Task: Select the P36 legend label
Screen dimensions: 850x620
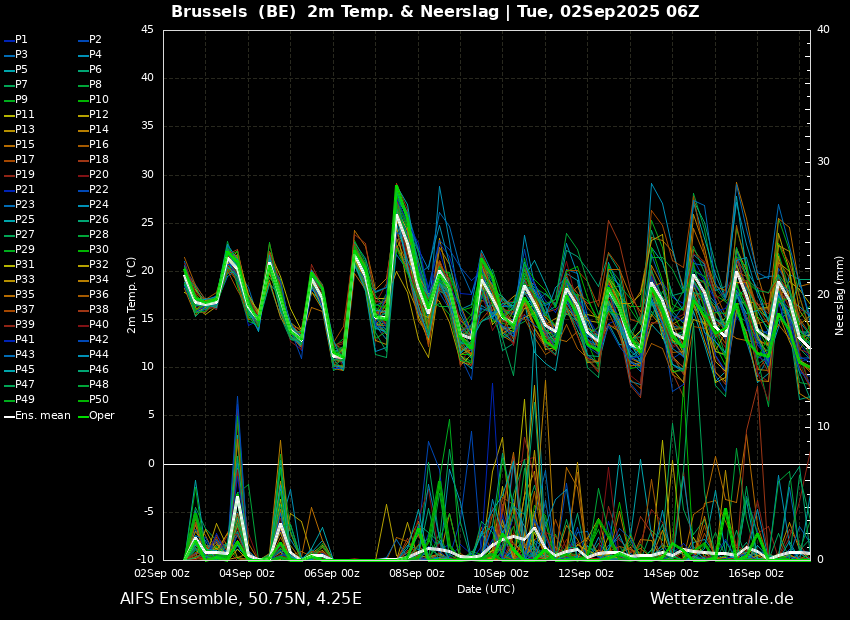Action: [x=99, y=295]
